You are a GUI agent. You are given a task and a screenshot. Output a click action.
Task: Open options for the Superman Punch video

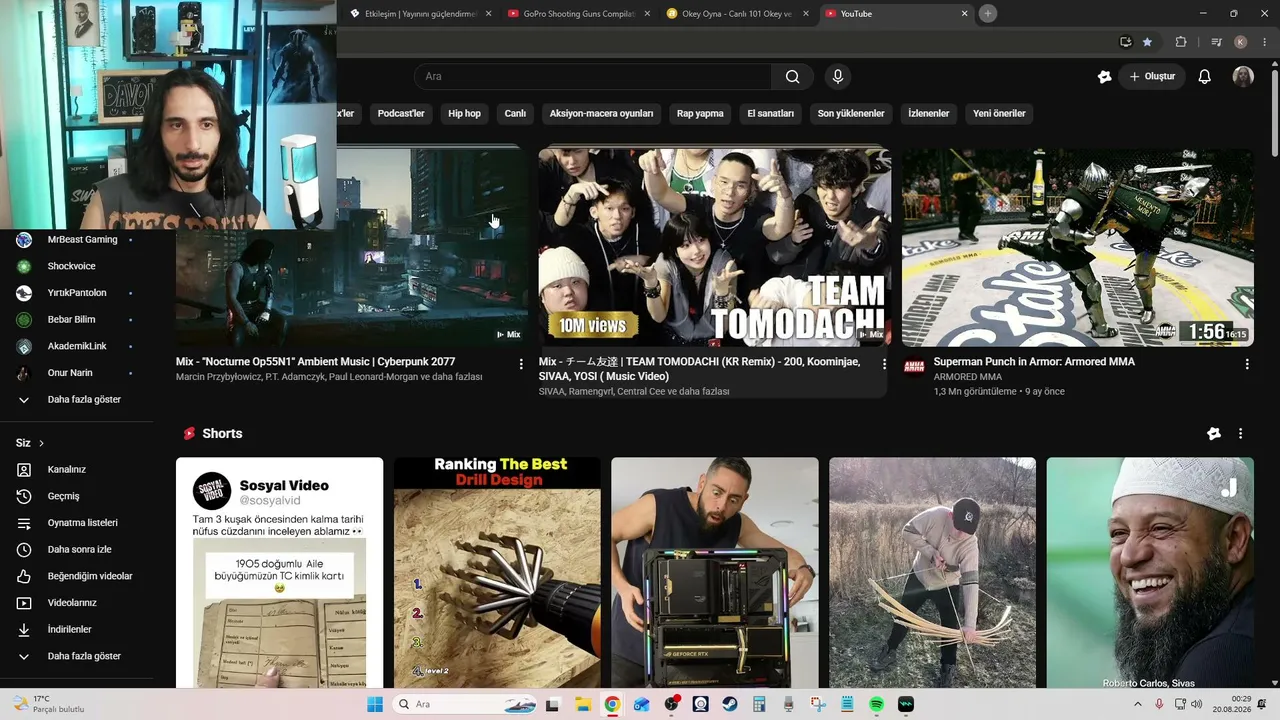[1247, 365]
